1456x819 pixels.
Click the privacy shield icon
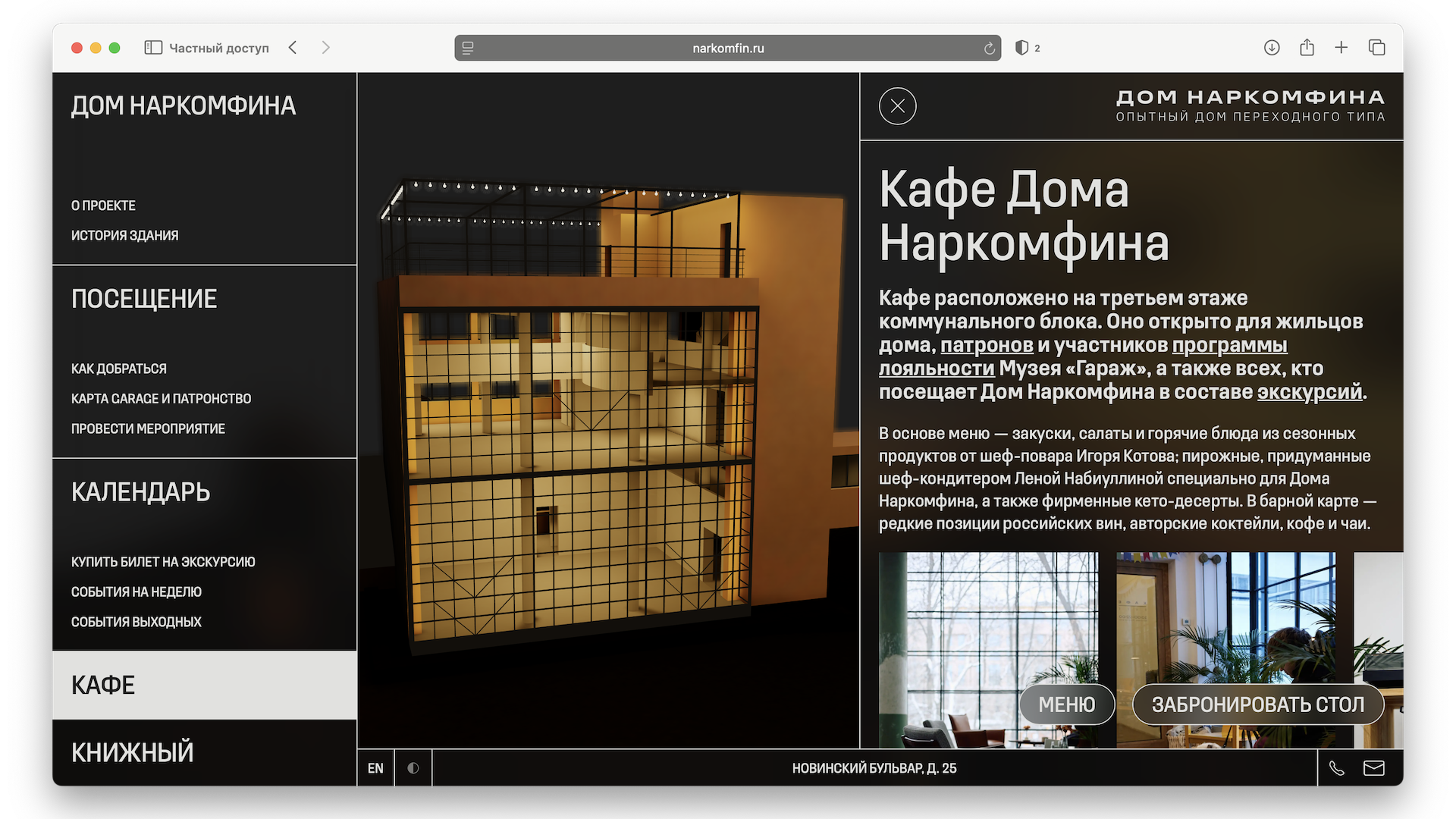[x=1022, y=48]
